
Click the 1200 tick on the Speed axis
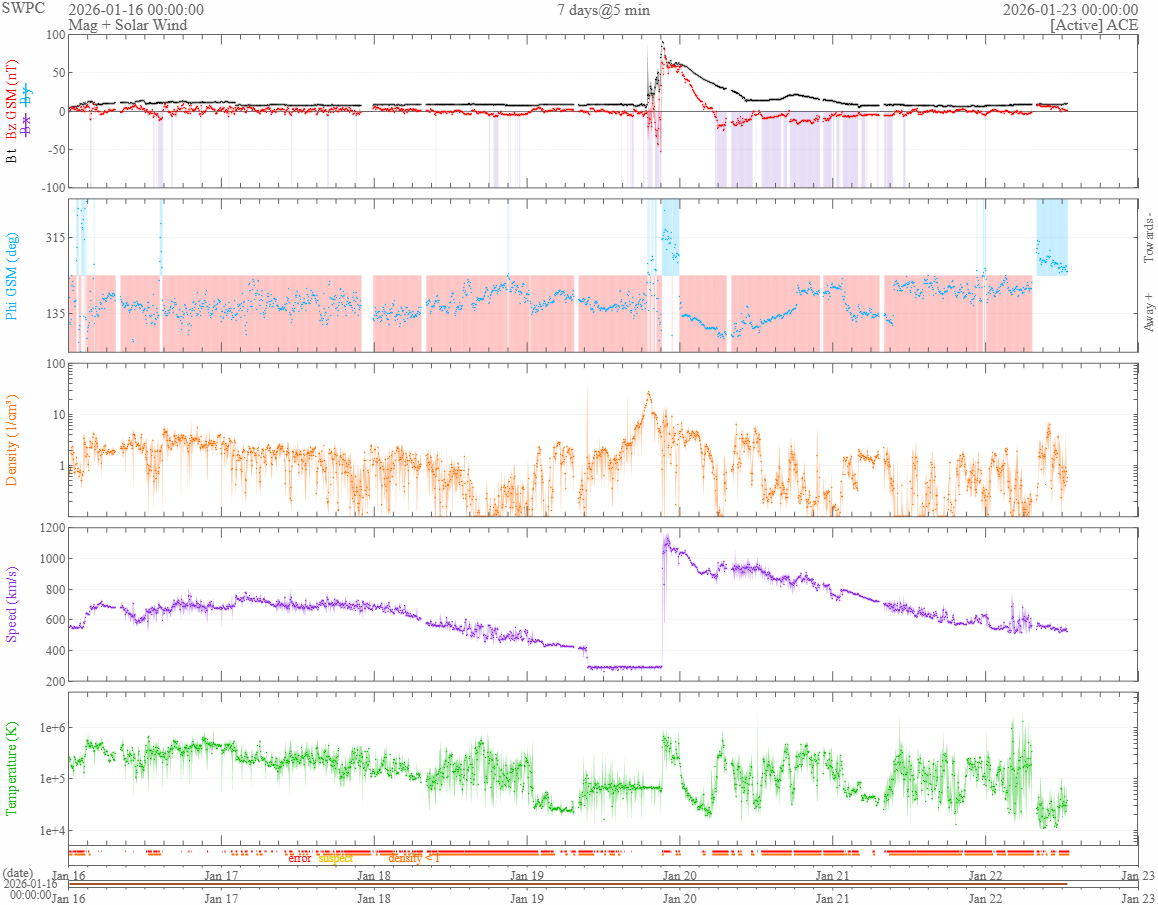(52, 527)
